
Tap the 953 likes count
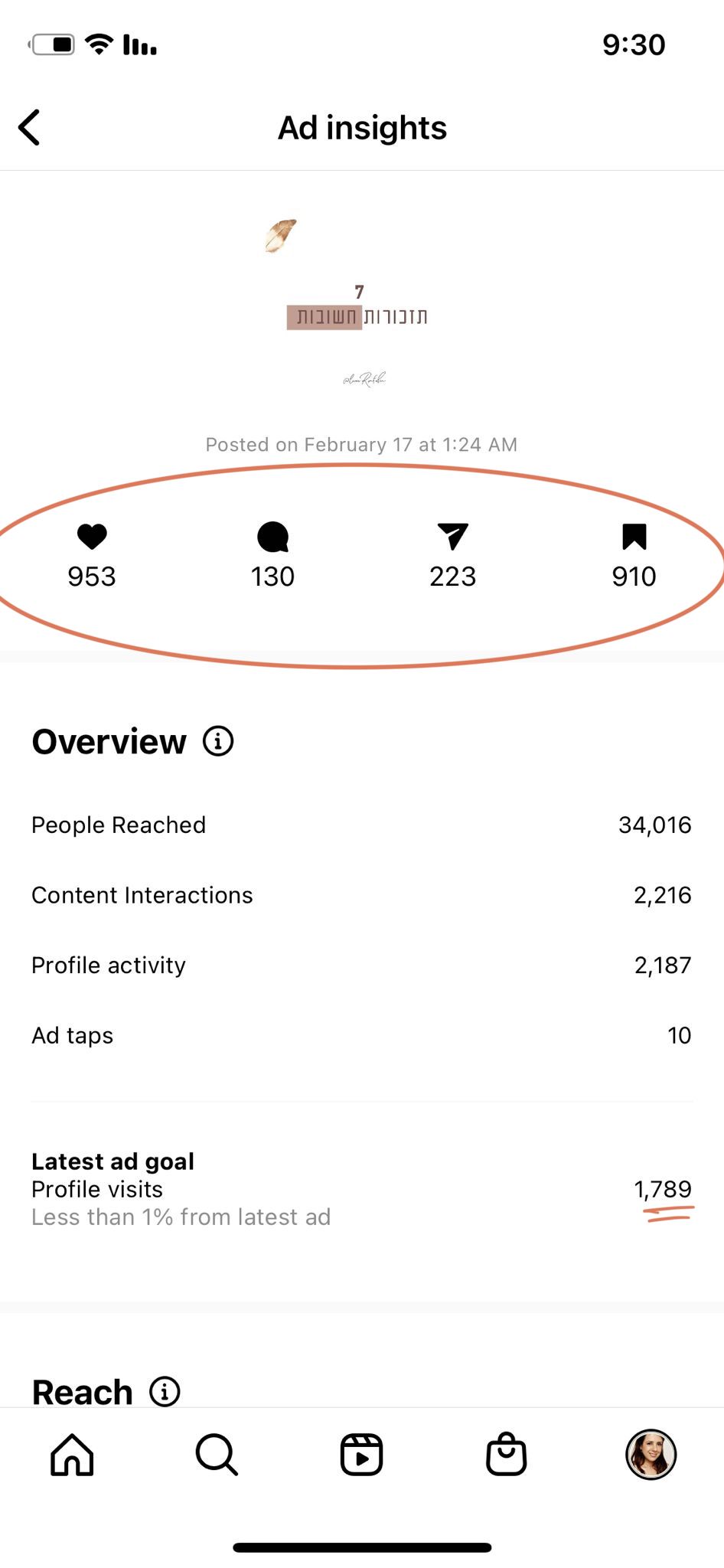92,577
